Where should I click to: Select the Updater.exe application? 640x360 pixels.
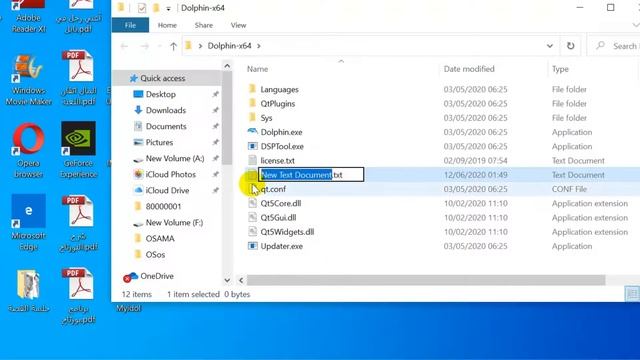pyautogui.click(x=282, y=246)
